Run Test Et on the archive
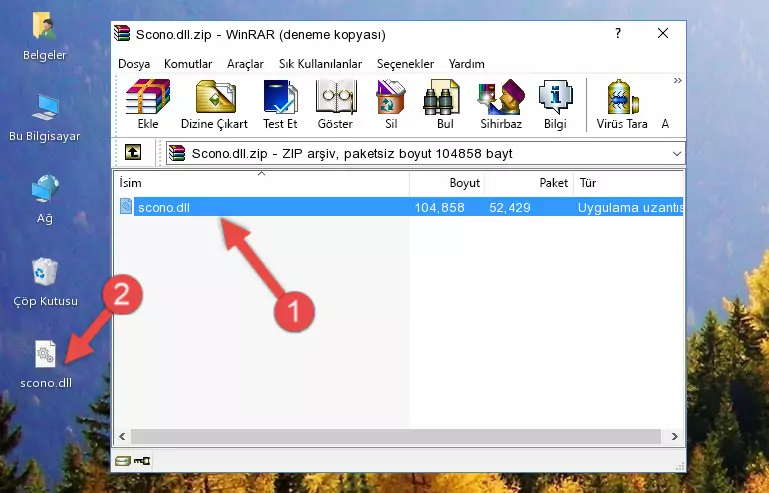The height and width of the screenshot is (493, 769). click(x=280, y=104)
